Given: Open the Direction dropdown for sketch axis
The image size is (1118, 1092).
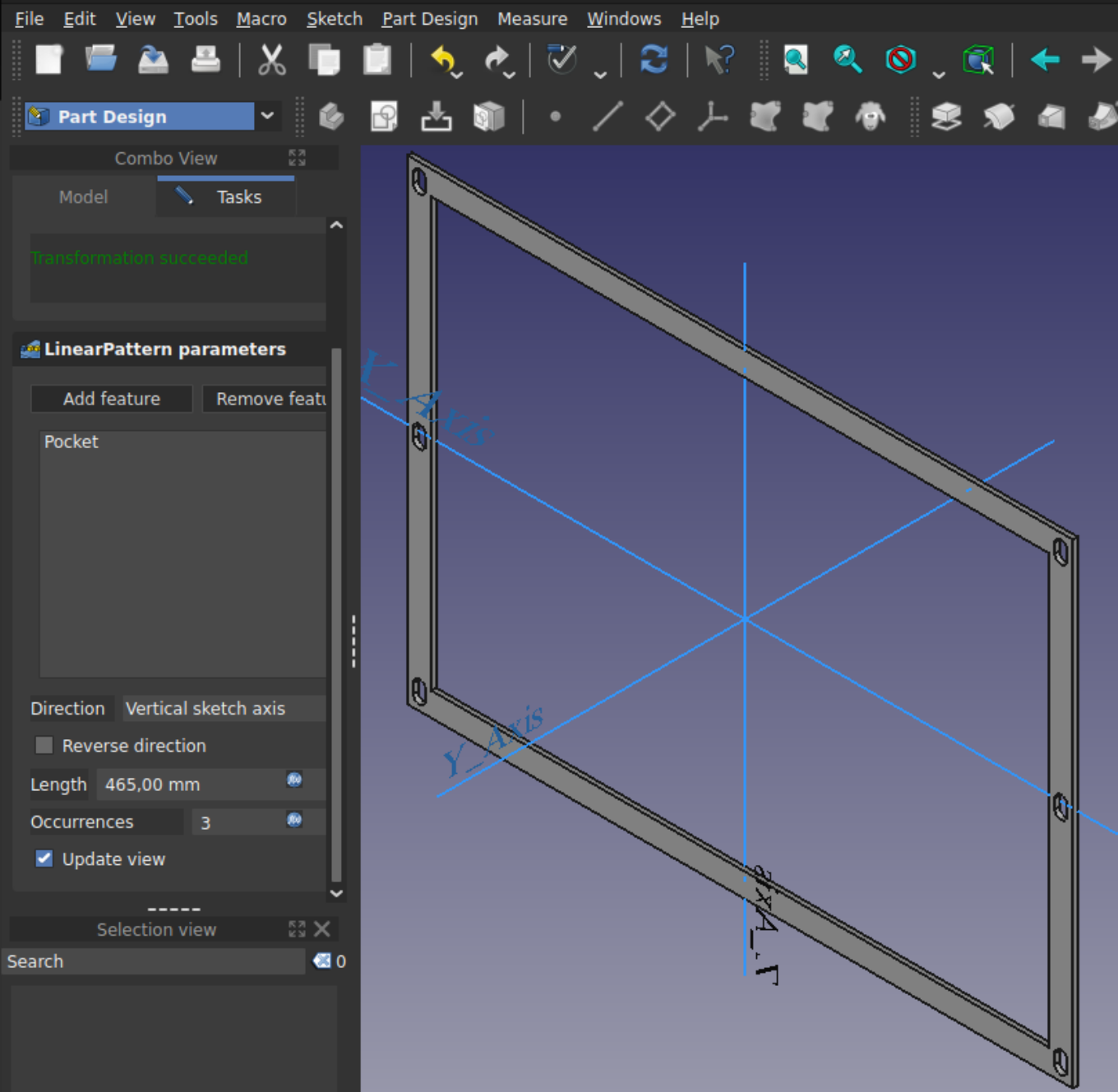Looking at the screenshot, I should (x=224, y=709).
